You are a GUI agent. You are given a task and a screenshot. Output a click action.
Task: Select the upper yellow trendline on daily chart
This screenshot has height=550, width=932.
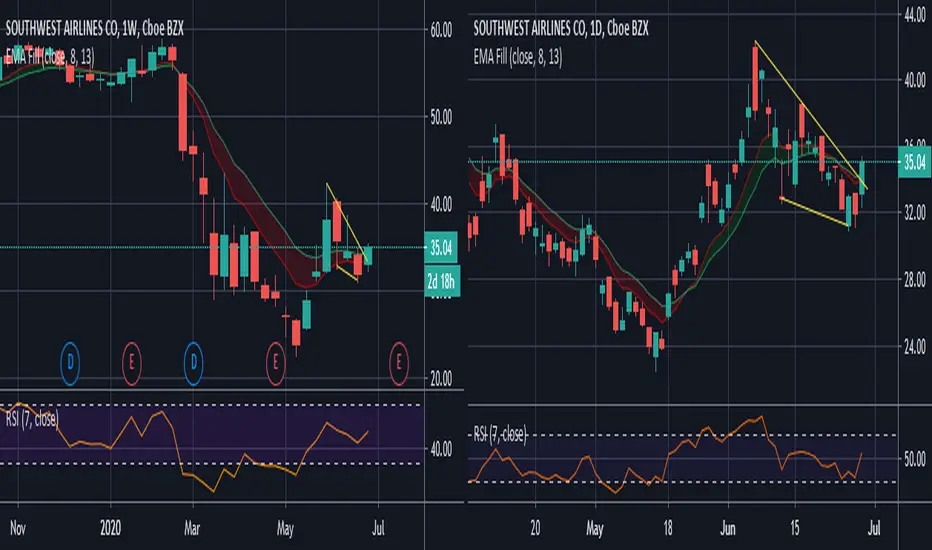(x=811, y=115)
